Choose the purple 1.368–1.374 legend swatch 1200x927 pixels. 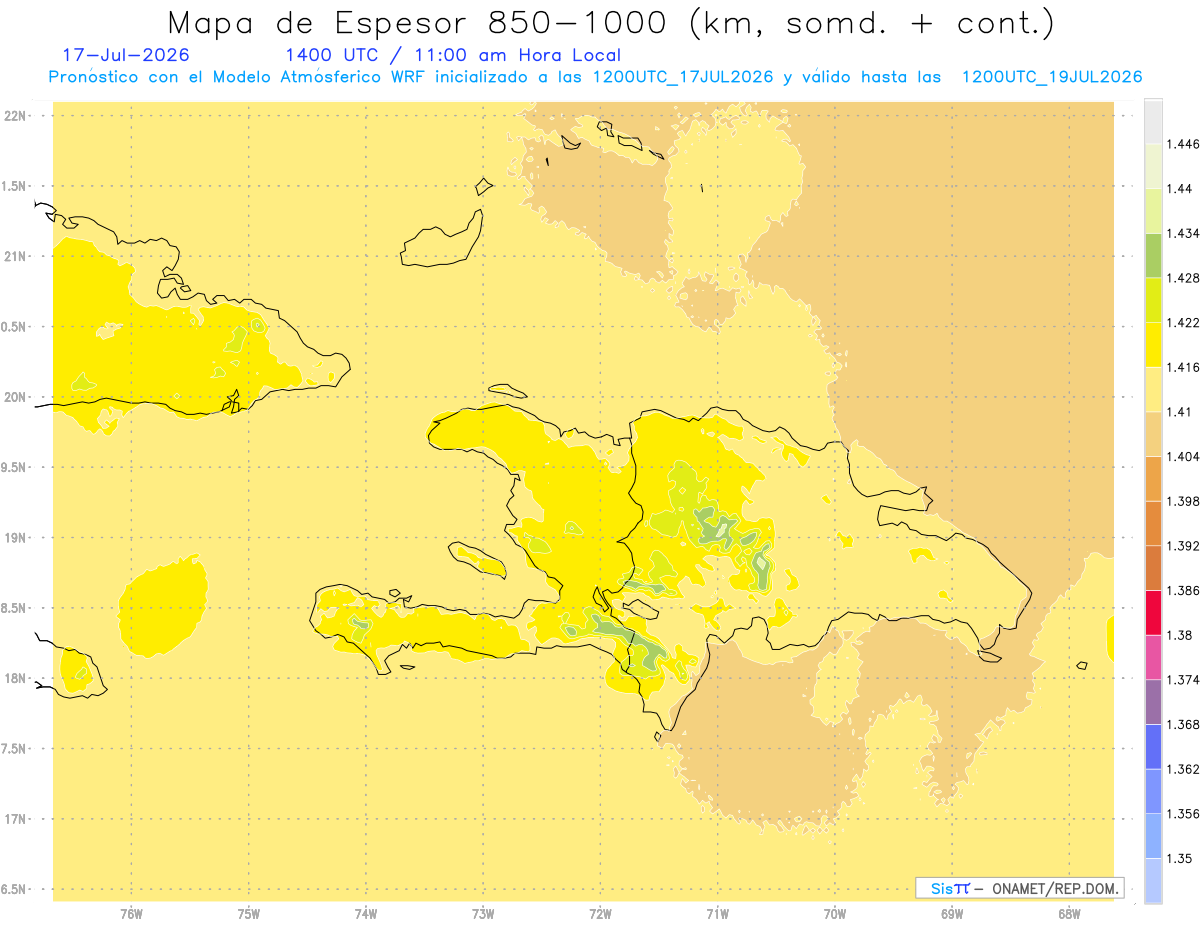tap(1153, 701)
